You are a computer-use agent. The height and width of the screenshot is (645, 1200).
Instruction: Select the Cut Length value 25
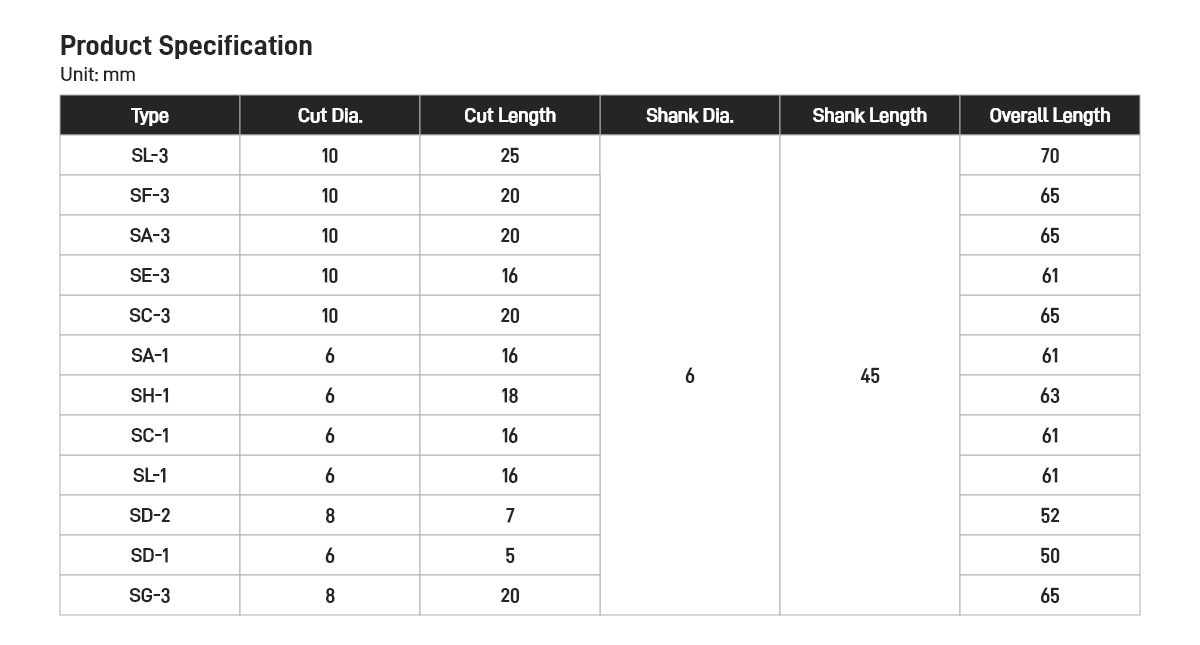(510, 155)
